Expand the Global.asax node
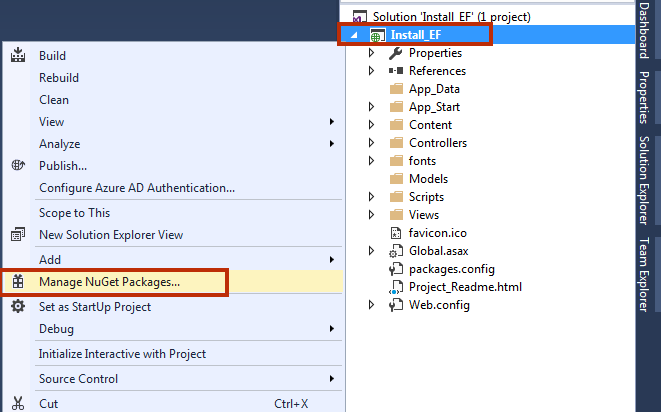 point(371,251)
